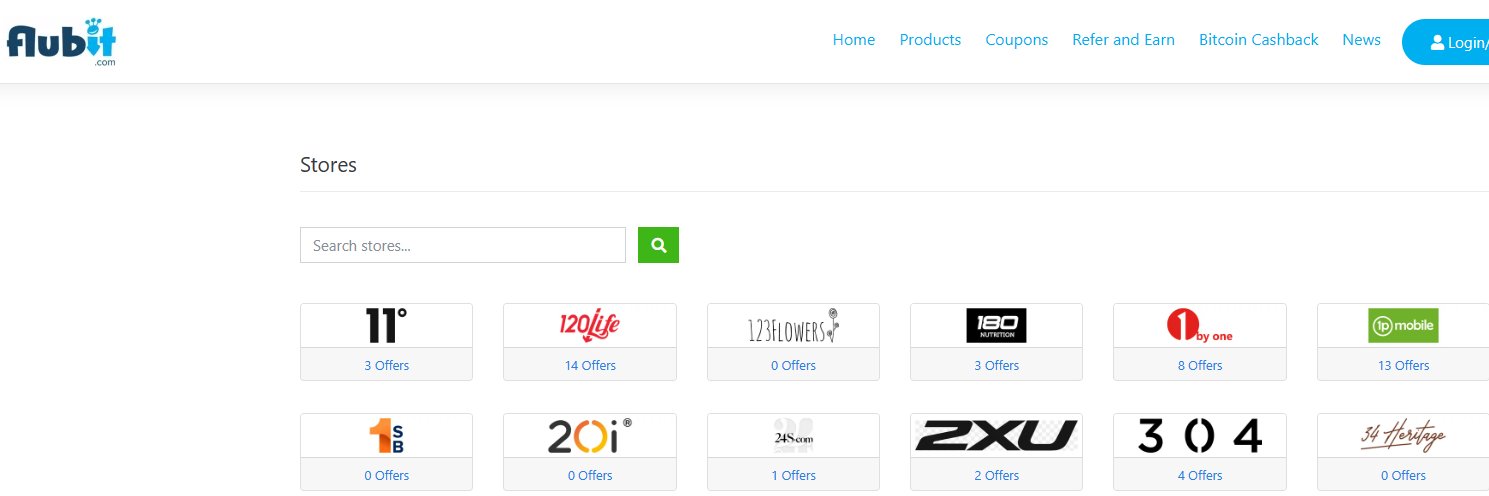Click 14 Offers under 120Life
This screenshot has height=496, width=1489.
point(590,365)
